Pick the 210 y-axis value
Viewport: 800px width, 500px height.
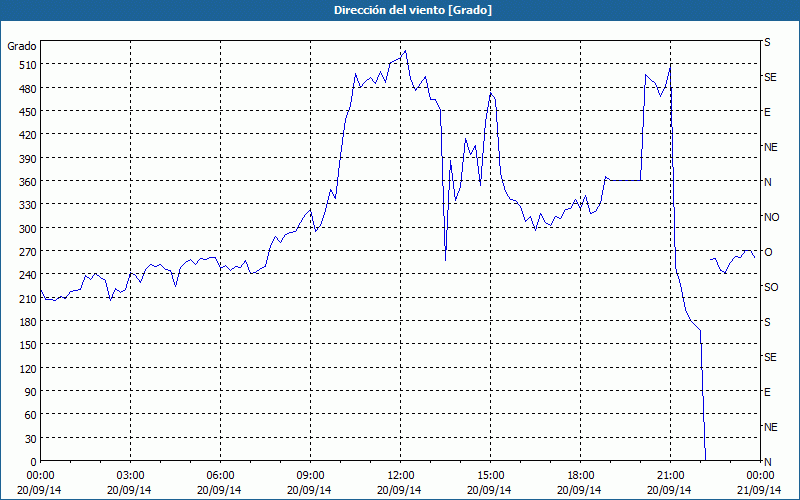[28, 299]
